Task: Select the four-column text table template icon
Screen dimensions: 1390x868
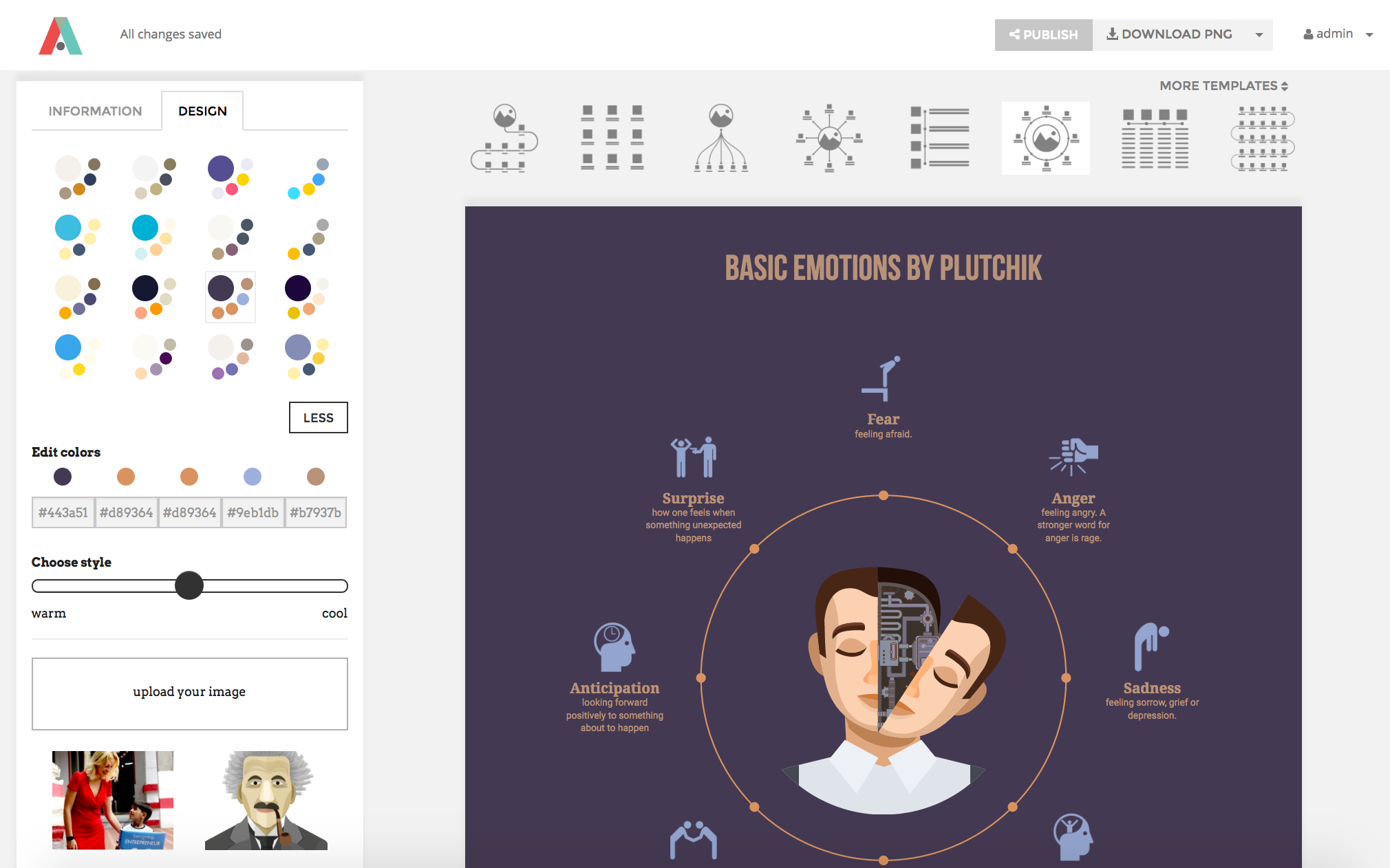Action: coord(1155,138)
